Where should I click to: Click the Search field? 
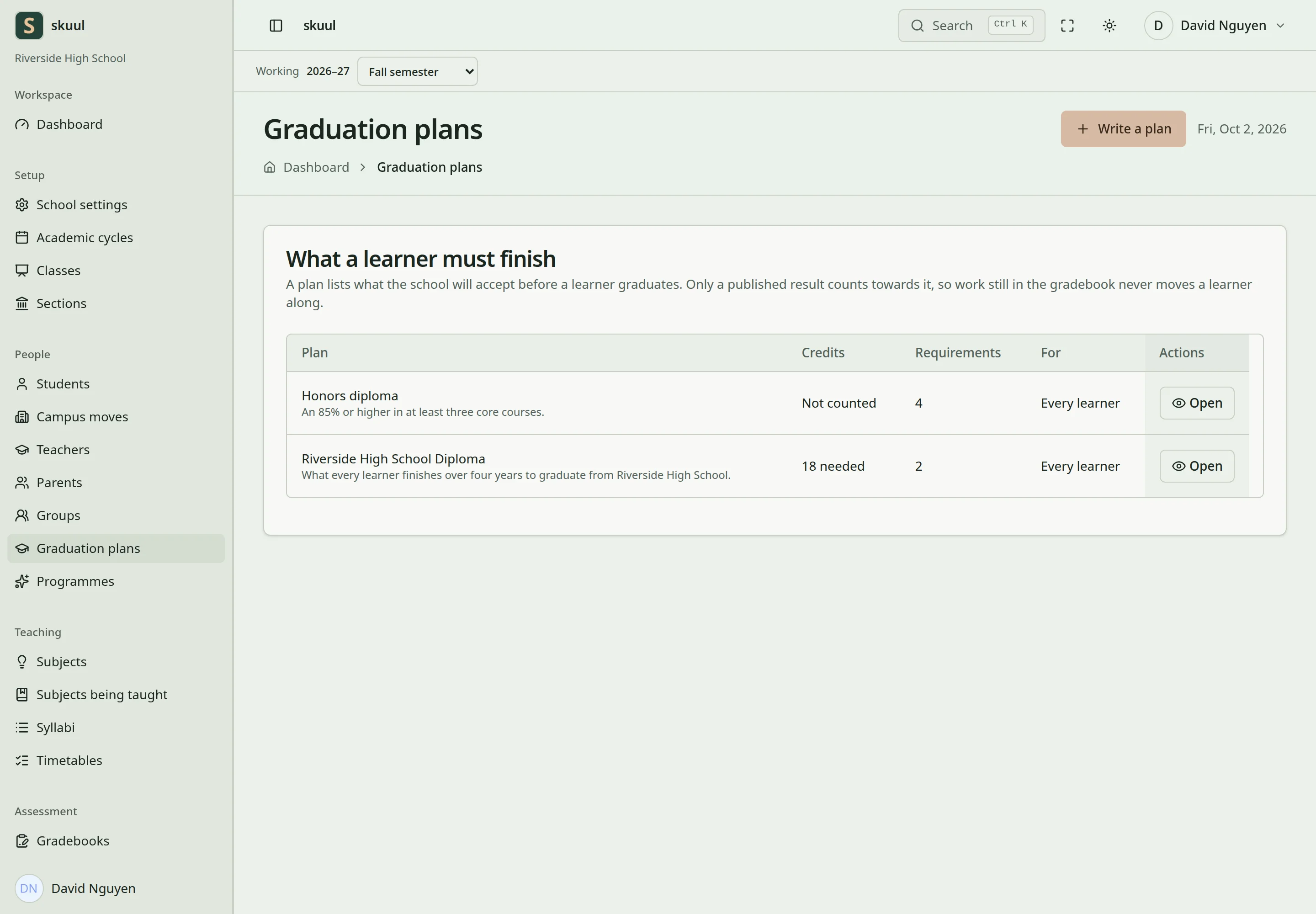coord(971,26)
